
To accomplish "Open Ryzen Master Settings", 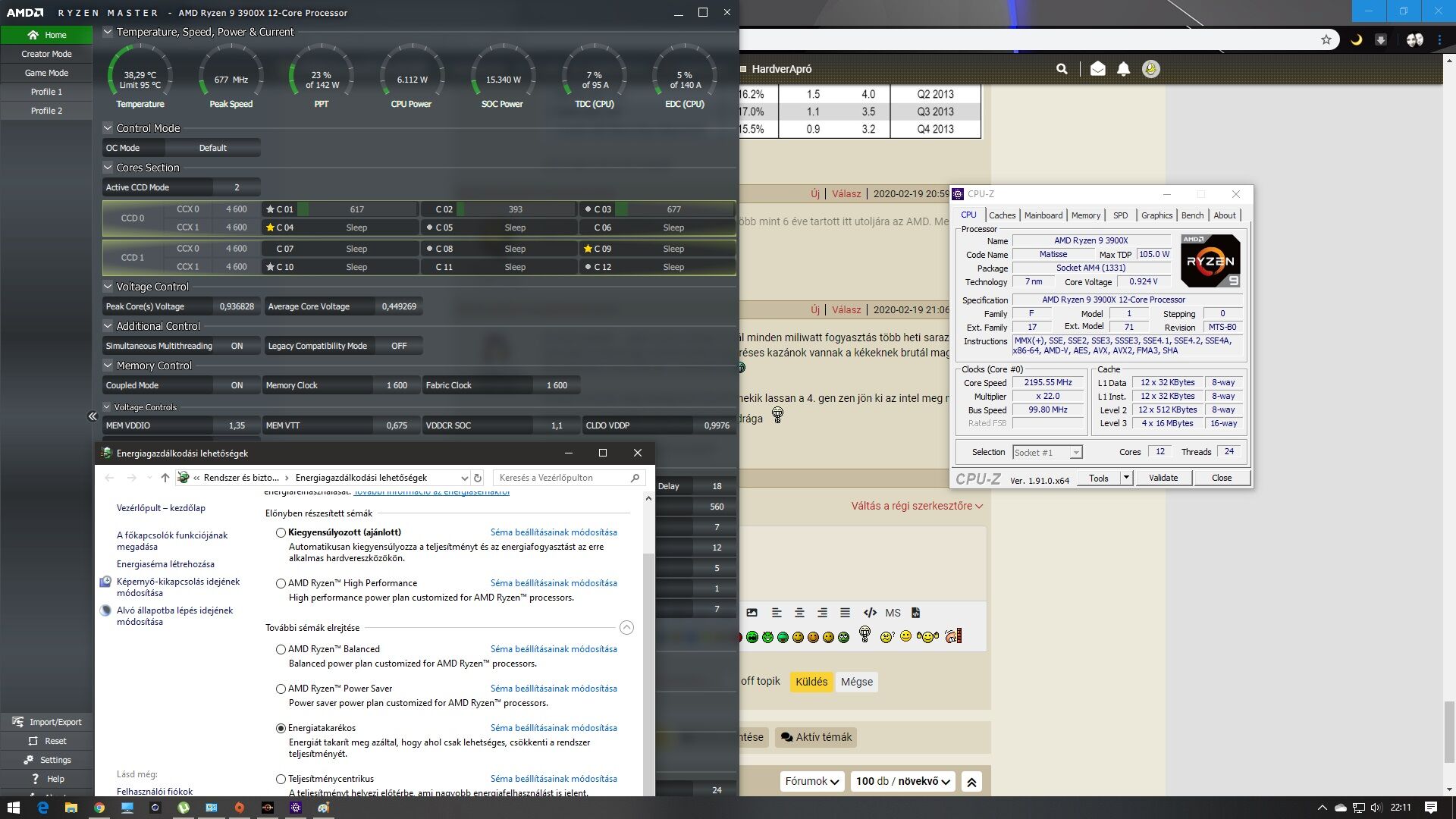I will click(x=46, y=760).
